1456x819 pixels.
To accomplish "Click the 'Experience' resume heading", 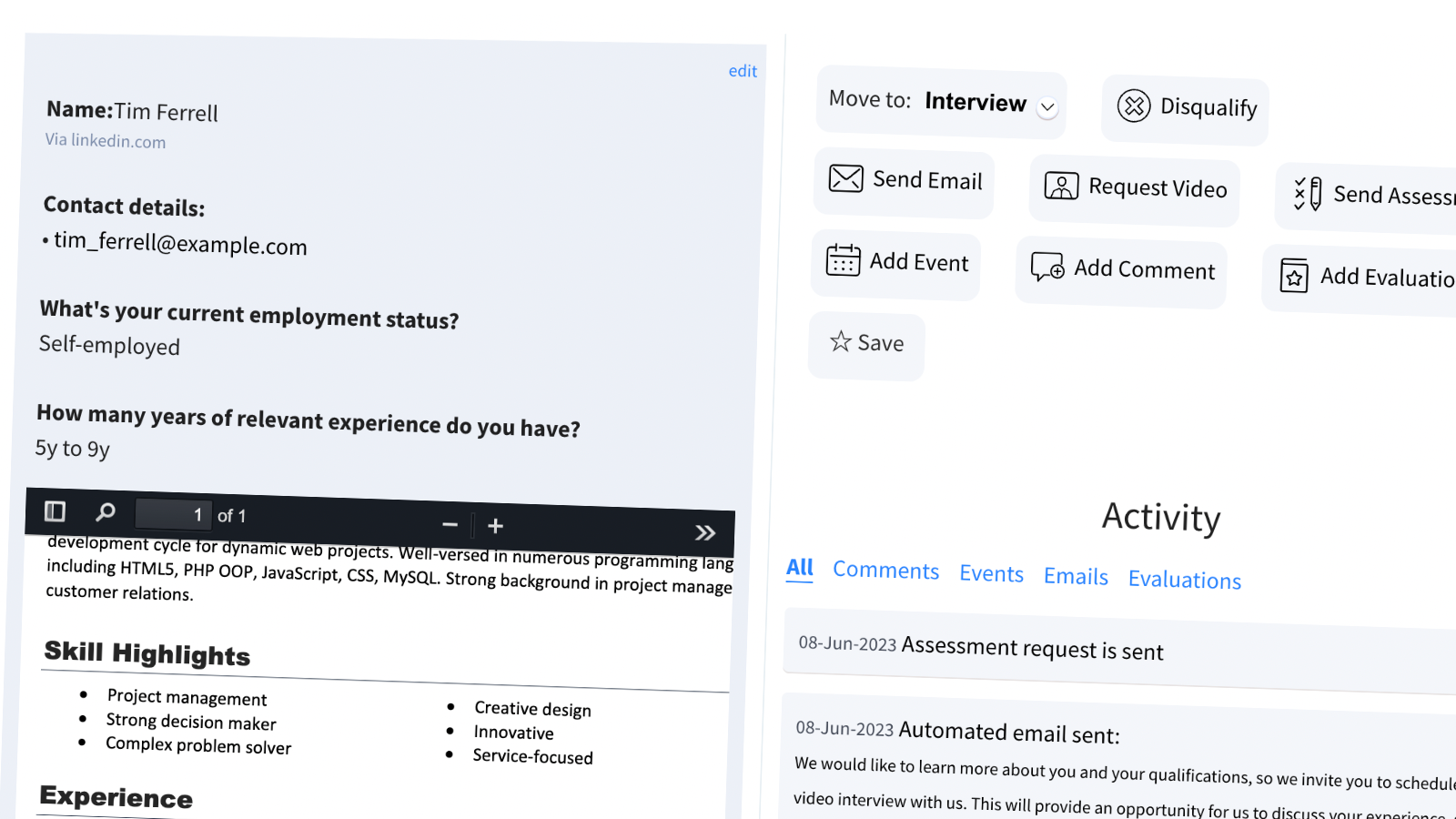I will [x=116, y=797].
